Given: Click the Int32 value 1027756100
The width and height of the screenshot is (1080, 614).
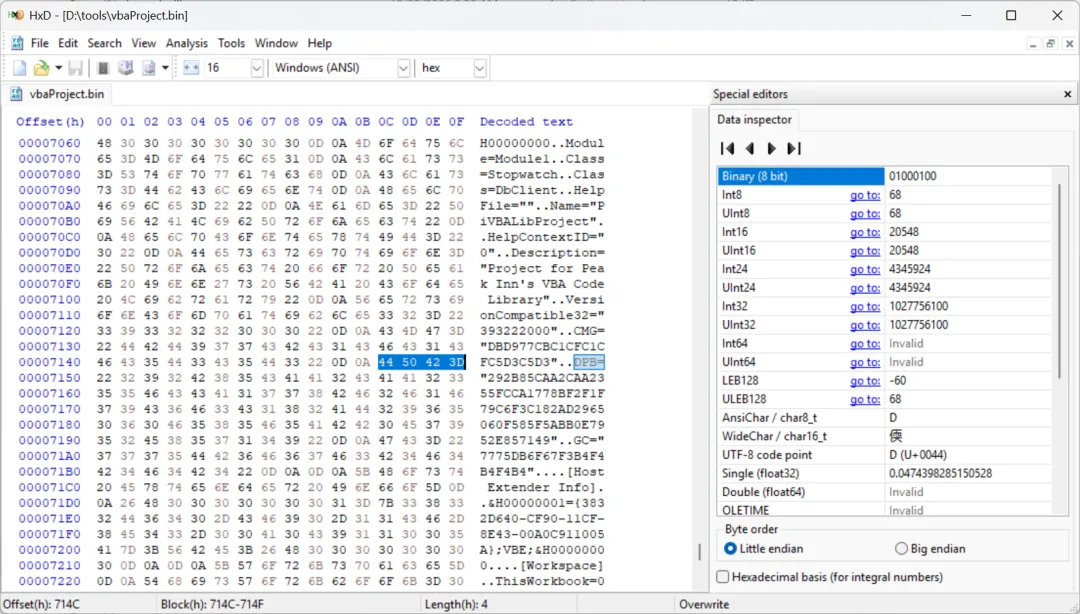Looking at the screenshot, I should click(918, 307).
